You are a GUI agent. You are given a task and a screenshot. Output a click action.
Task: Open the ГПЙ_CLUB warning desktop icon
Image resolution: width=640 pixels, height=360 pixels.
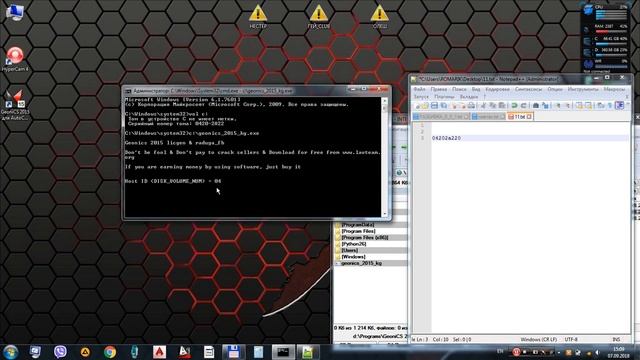coord(319,16)
